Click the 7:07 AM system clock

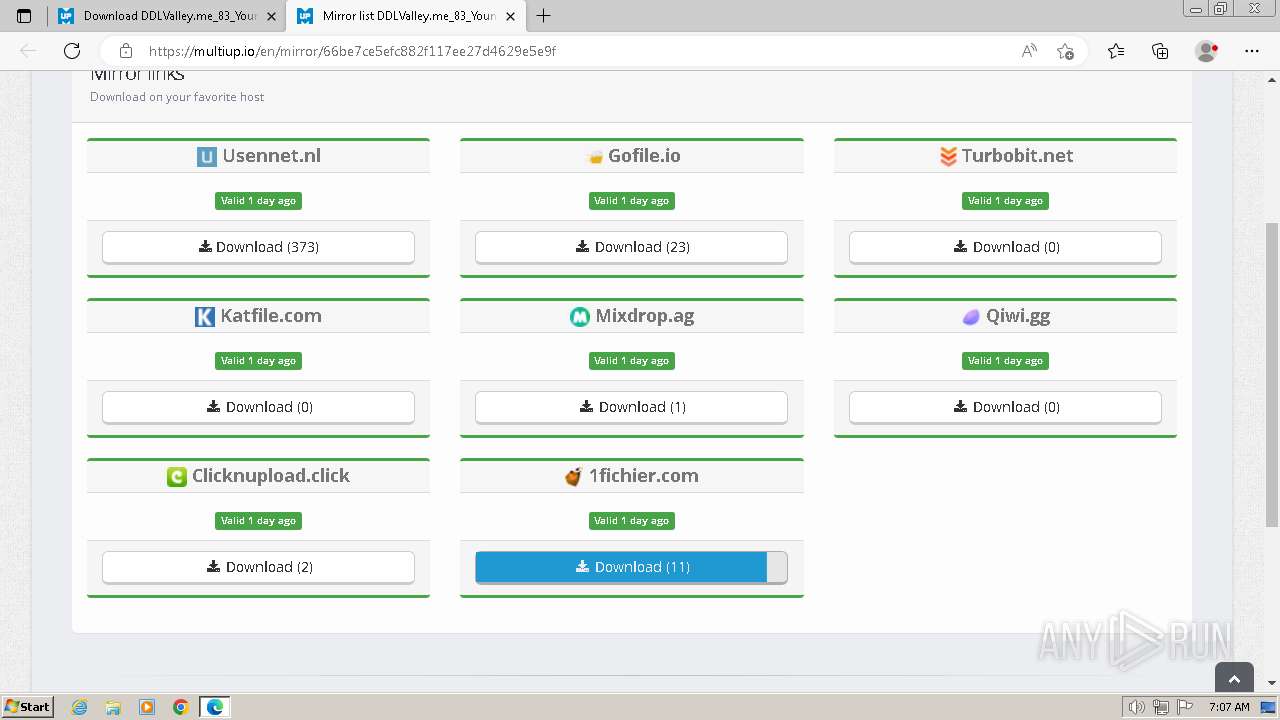pos(1229,707)
